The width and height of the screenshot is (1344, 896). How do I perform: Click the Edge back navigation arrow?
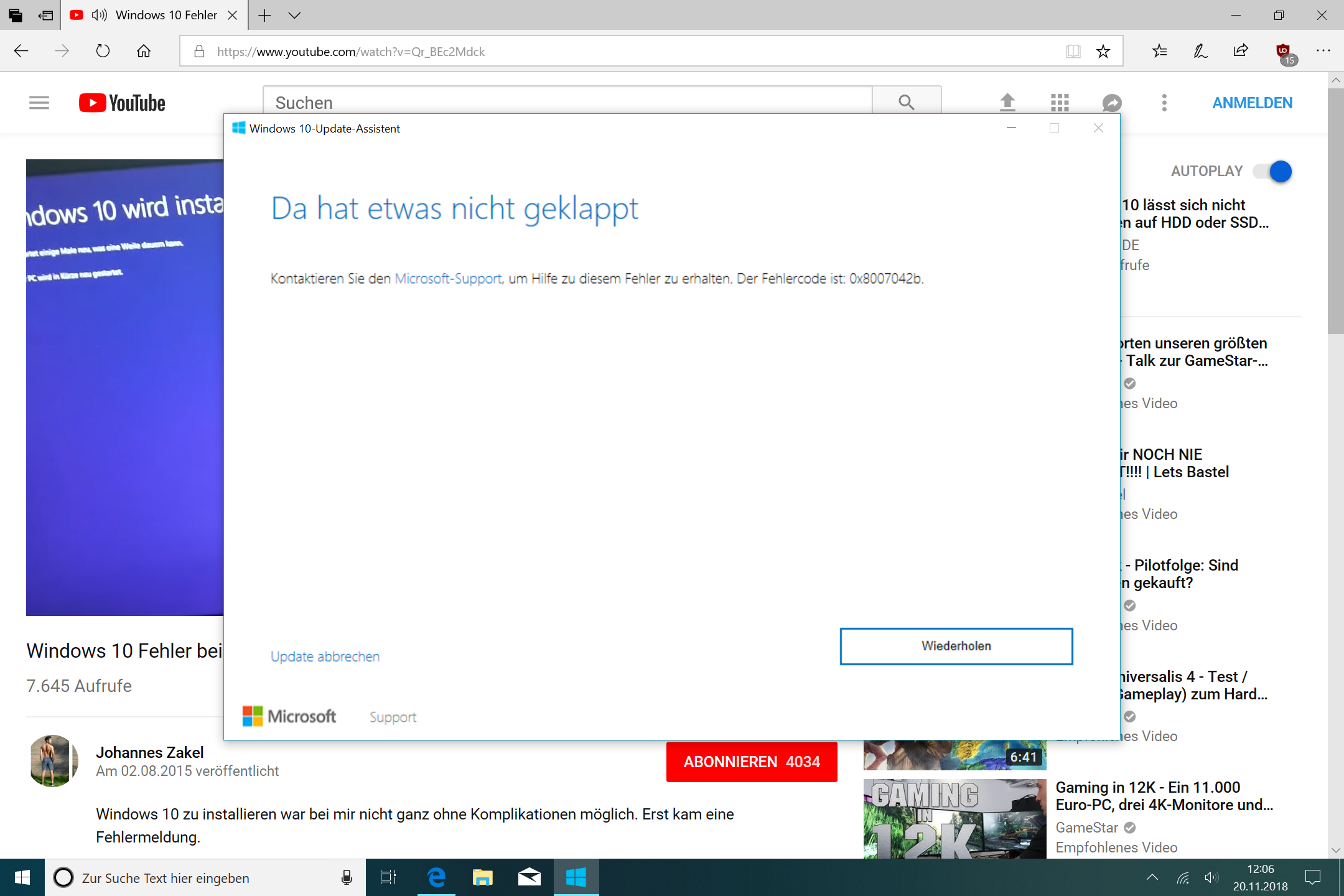tap(21, 51)
